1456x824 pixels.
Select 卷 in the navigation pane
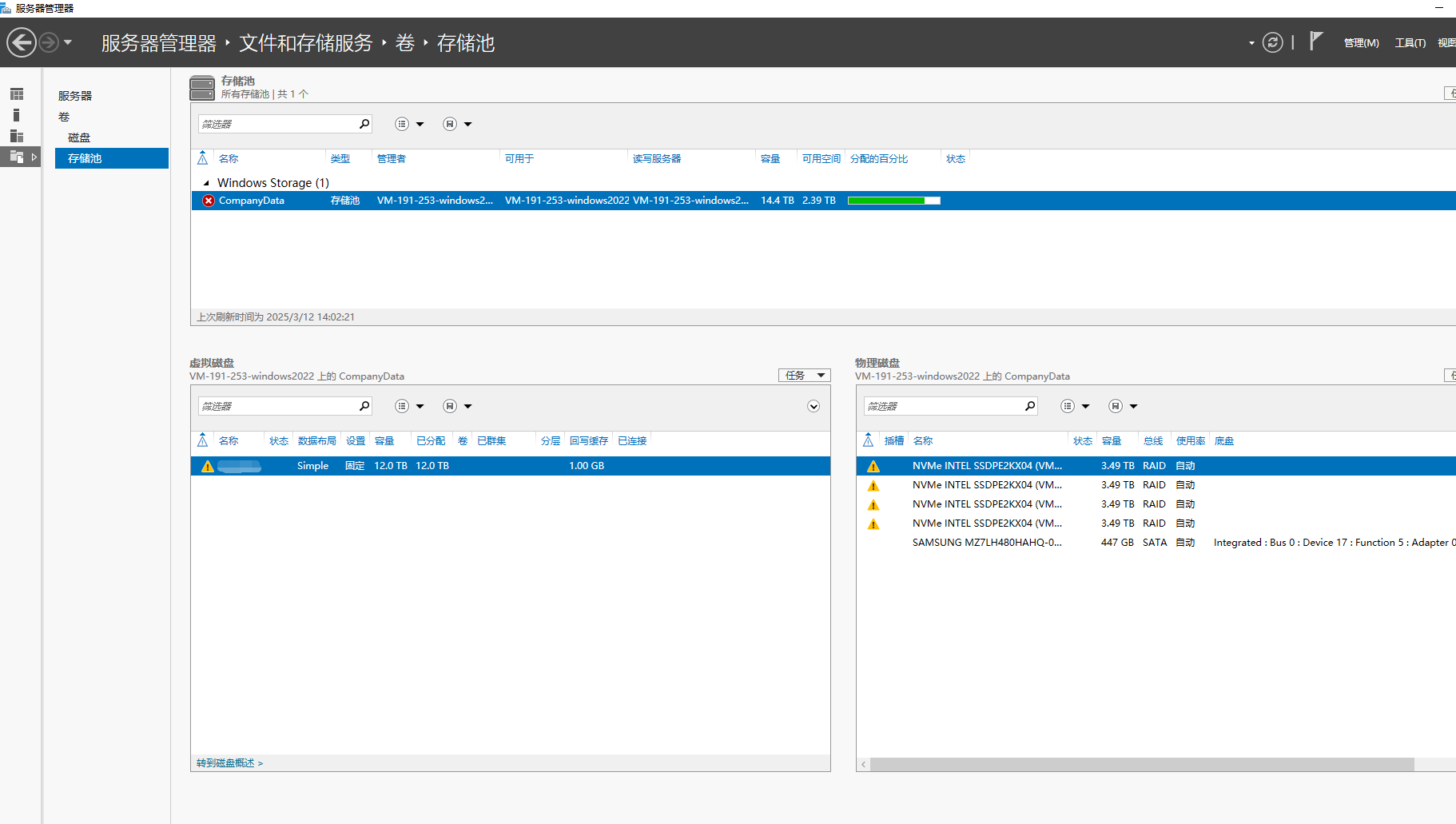click(64, 117)
